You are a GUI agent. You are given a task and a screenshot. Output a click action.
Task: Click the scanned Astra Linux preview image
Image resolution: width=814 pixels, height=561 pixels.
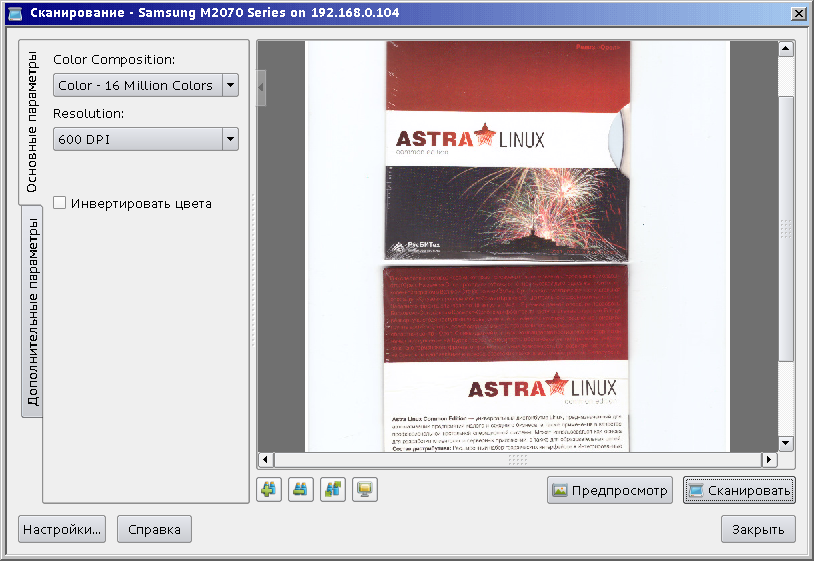click(x=518, y=247)
